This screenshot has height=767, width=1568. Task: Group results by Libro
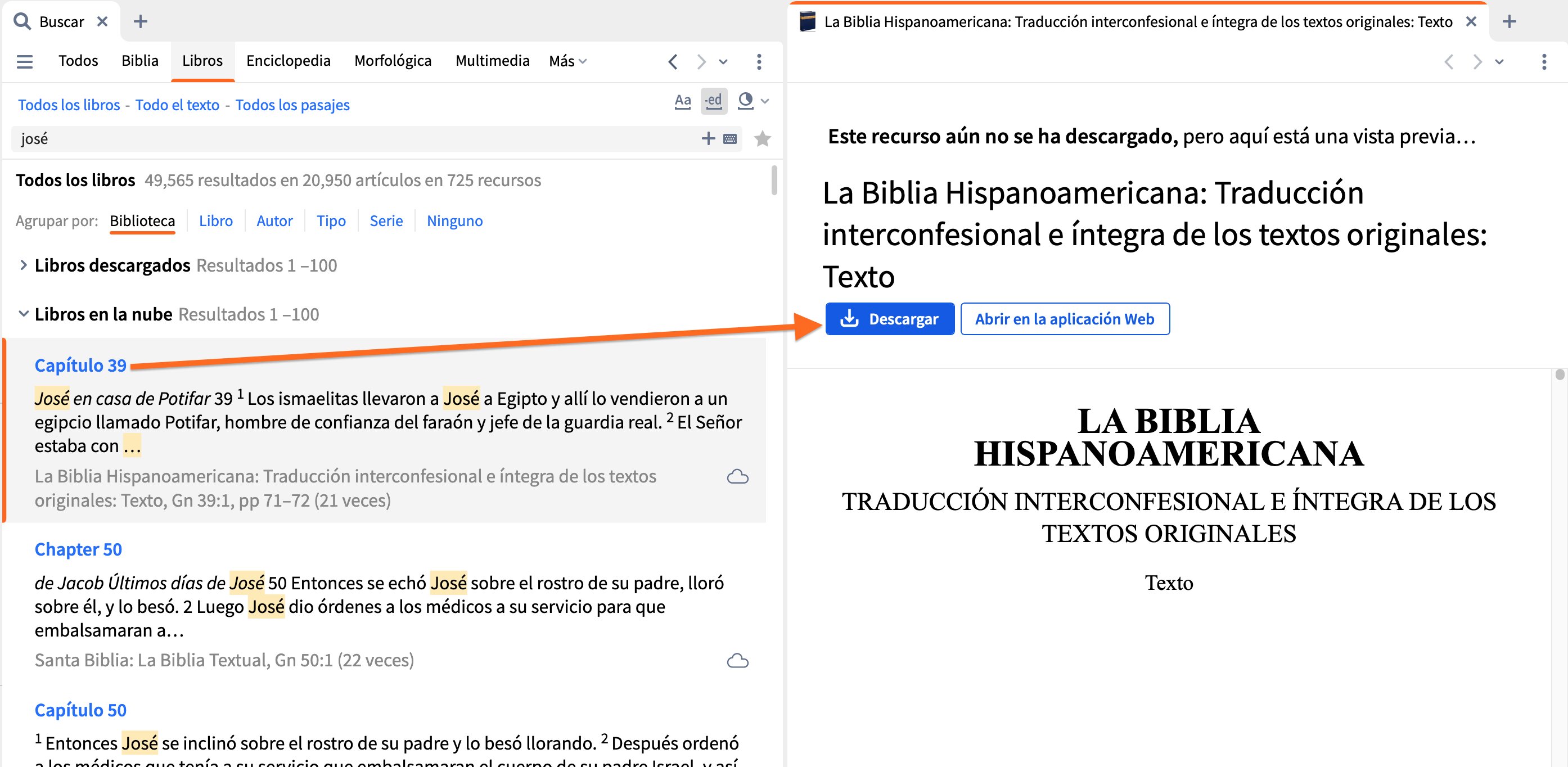coord(216,221)
